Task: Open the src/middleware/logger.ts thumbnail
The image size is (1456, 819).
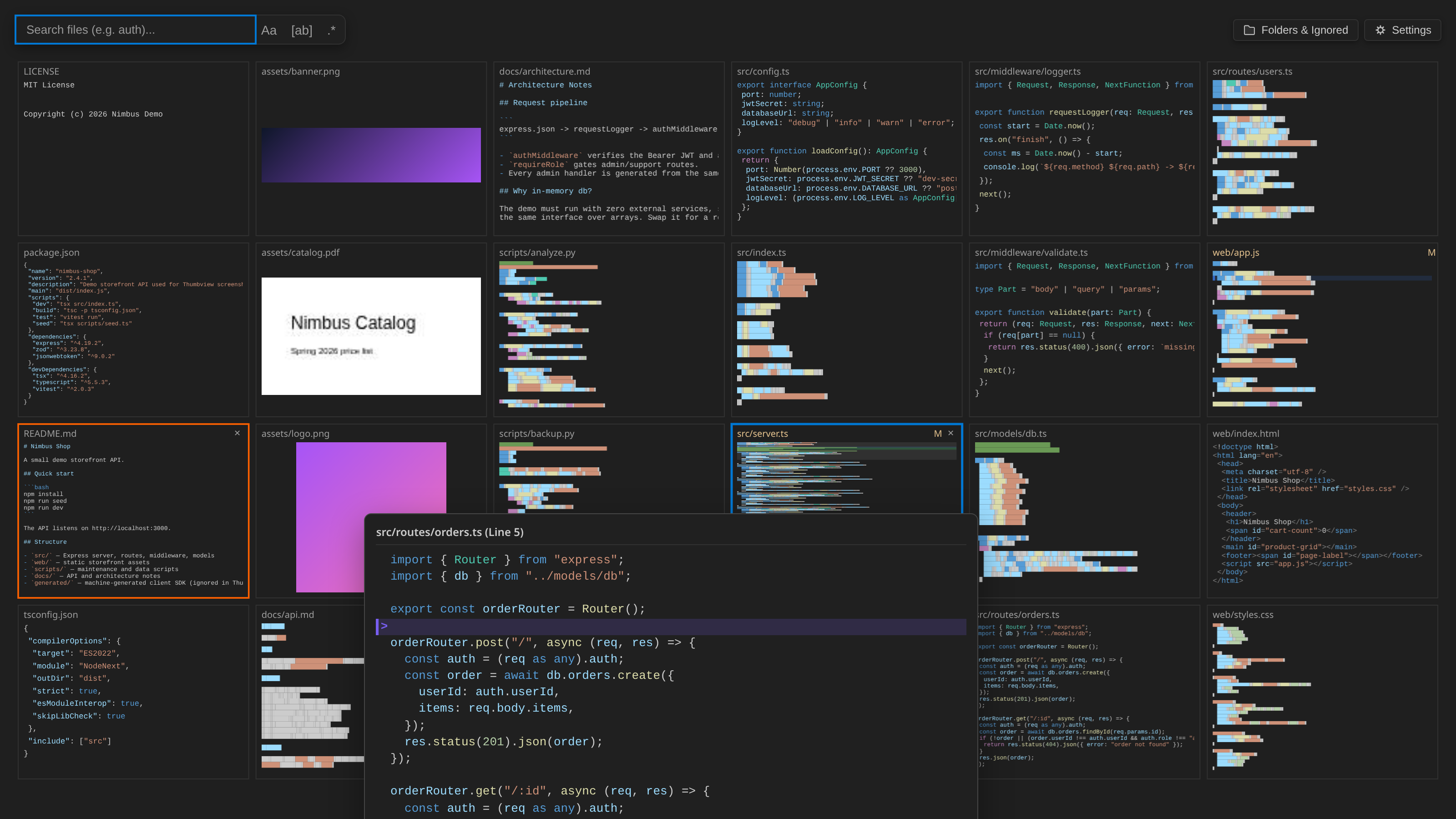Action: (1085, 149)
